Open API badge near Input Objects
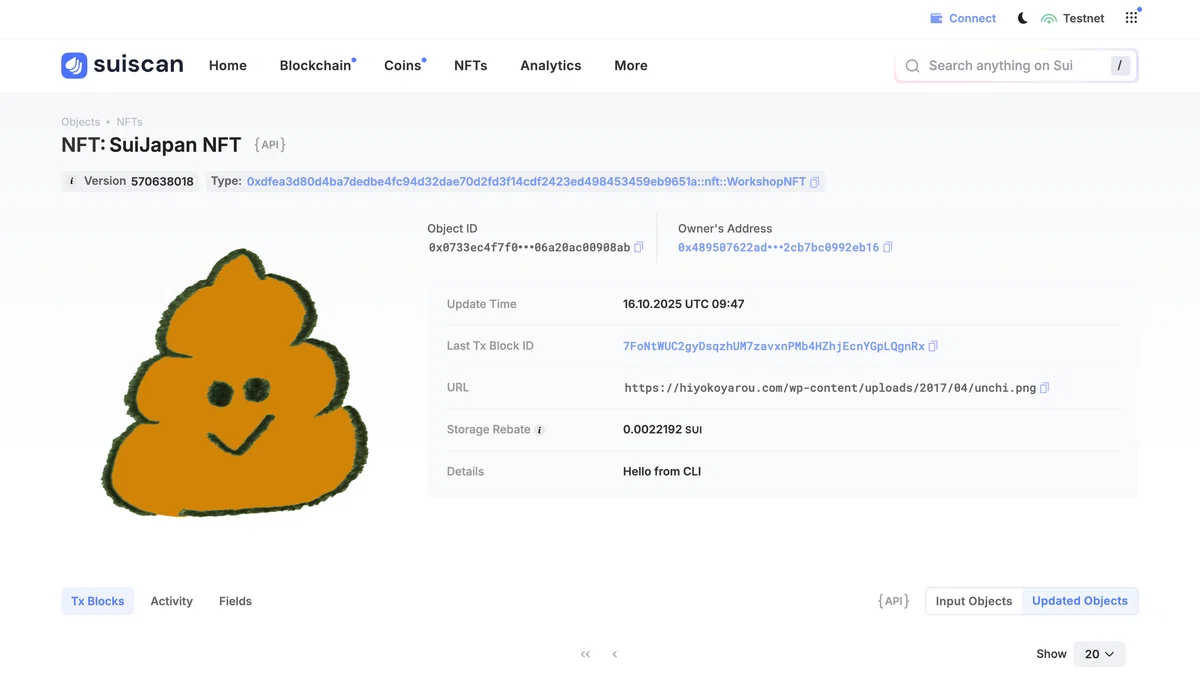The height and width of the screenshot is (677, 1200). (x=893, y=601)
